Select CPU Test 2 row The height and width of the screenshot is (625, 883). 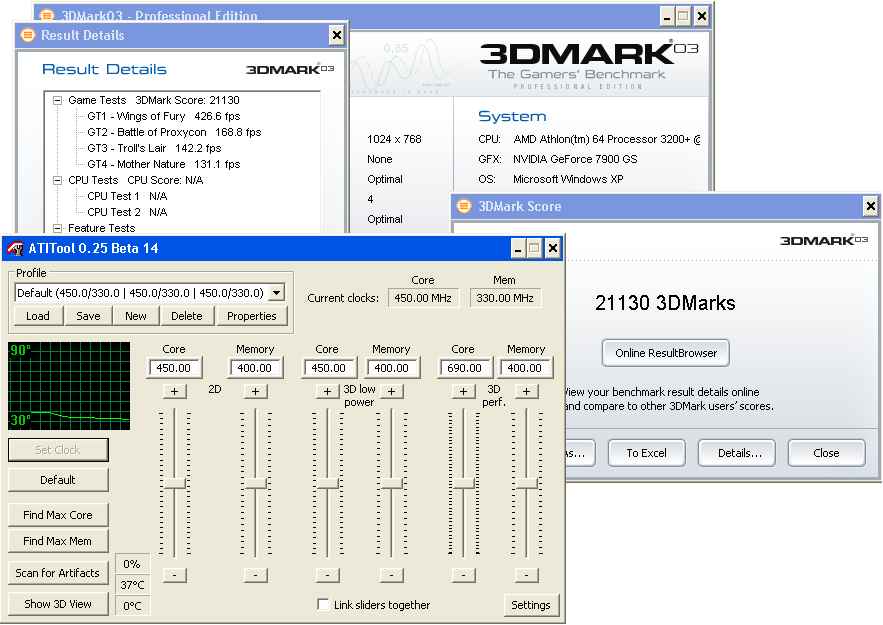[x=127, y=212]
